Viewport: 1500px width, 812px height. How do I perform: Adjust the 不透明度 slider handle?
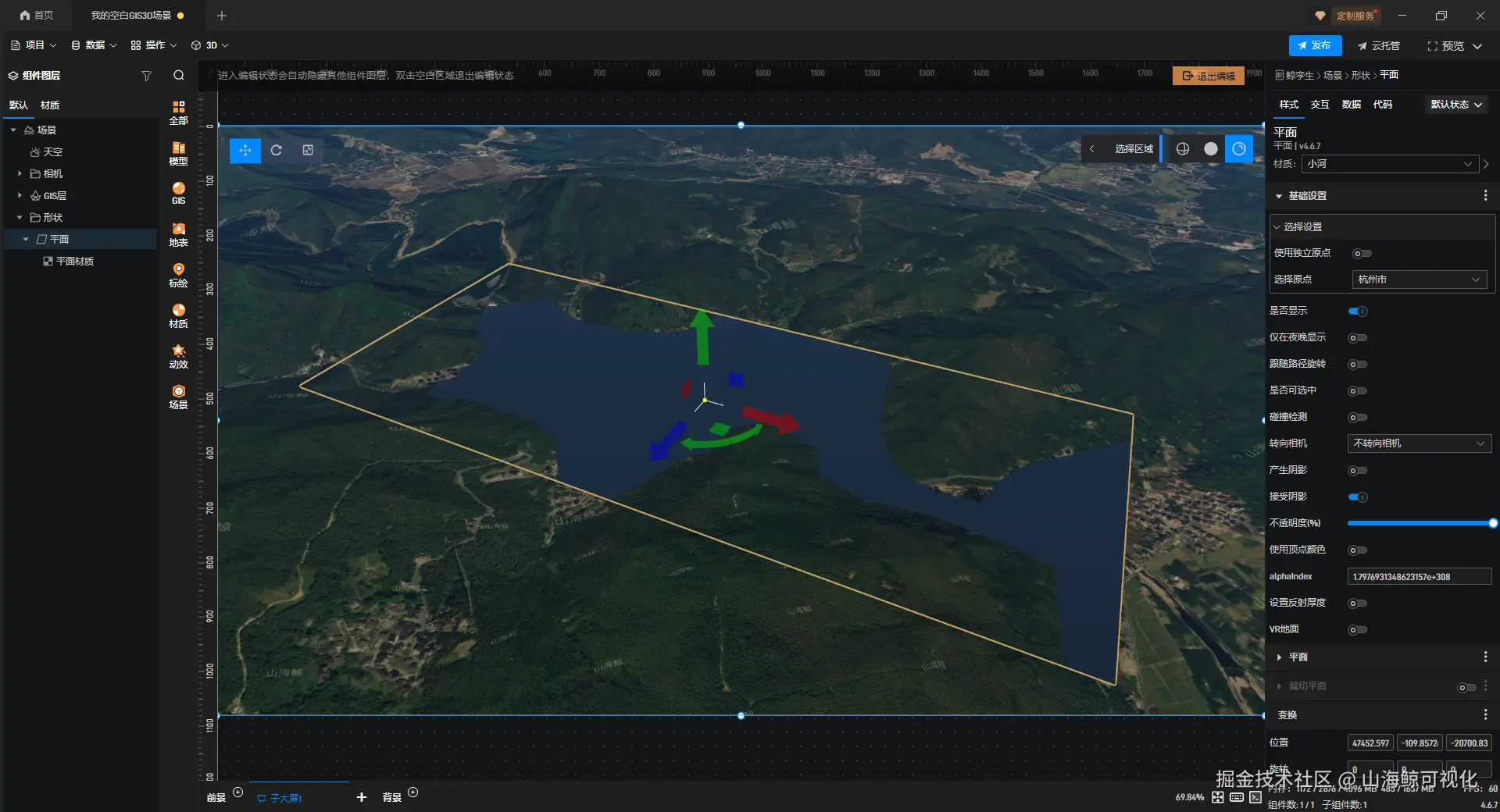(x=1493, y=523)
